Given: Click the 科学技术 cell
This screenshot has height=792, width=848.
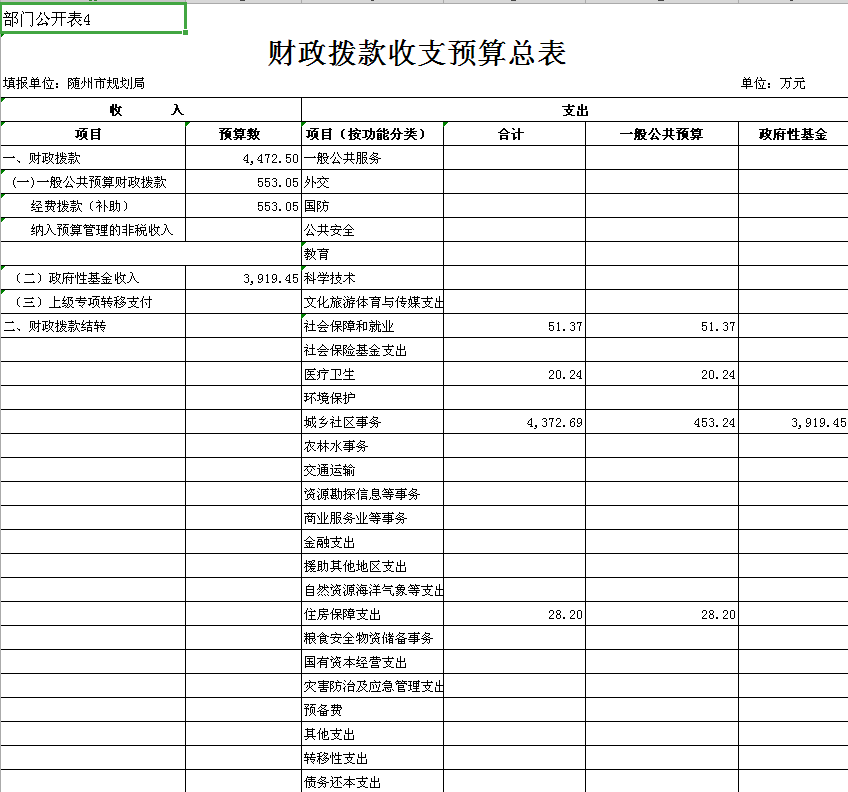Looking at the screenshot, I should 373,278.
